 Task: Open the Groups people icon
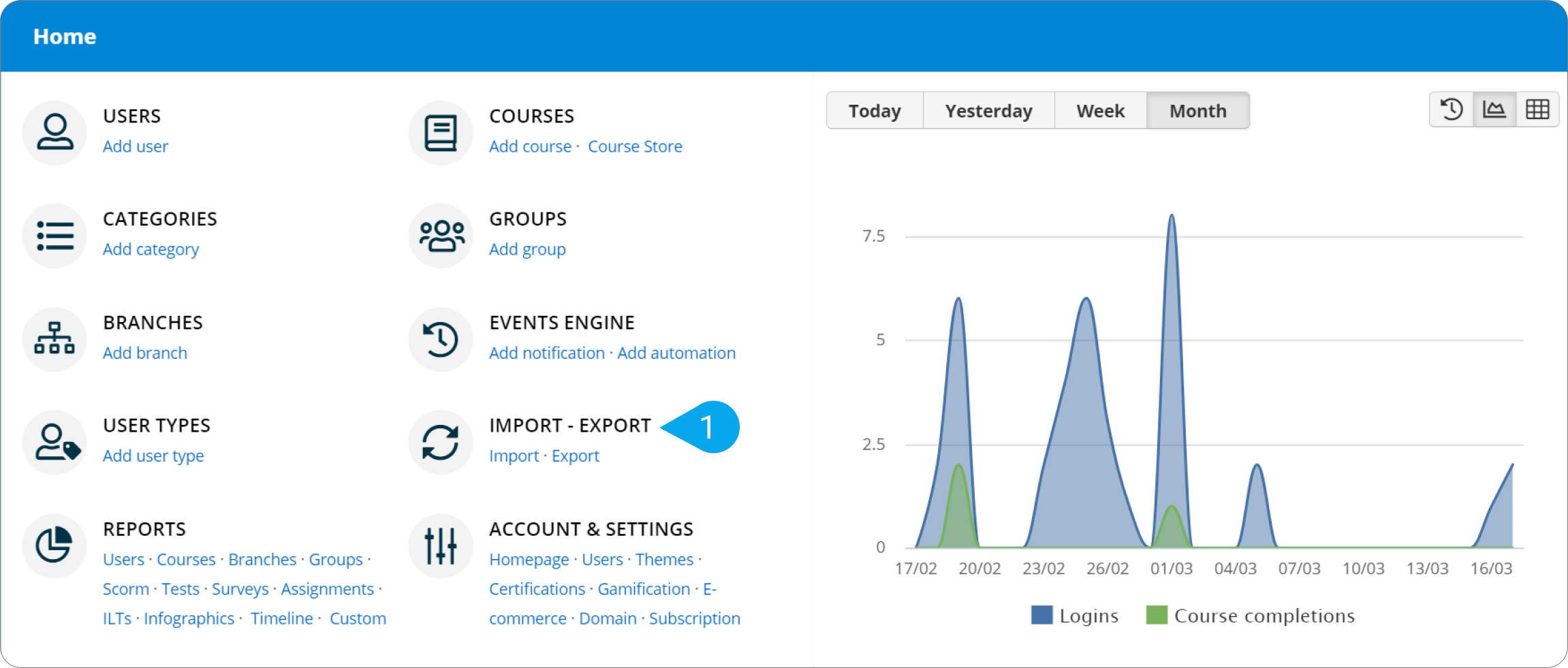[x=441, y=236]
